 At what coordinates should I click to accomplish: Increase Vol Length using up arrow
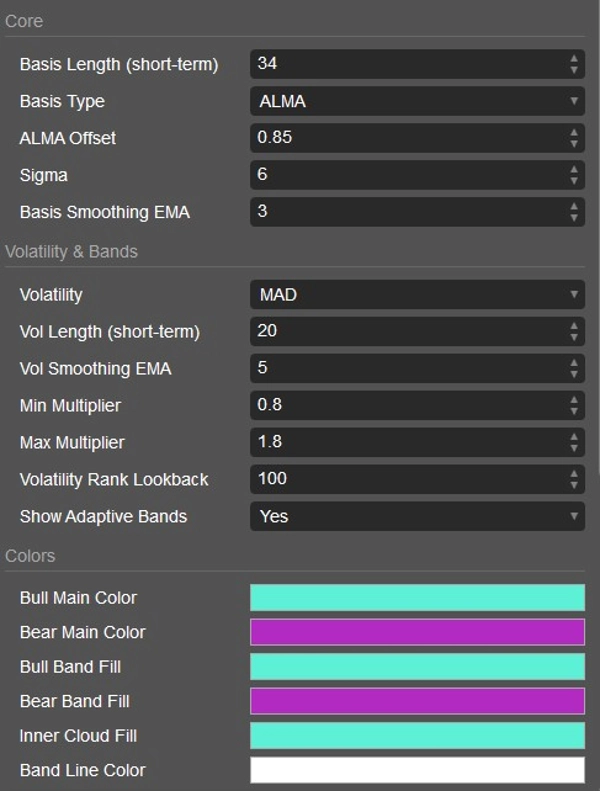point(574,326)
